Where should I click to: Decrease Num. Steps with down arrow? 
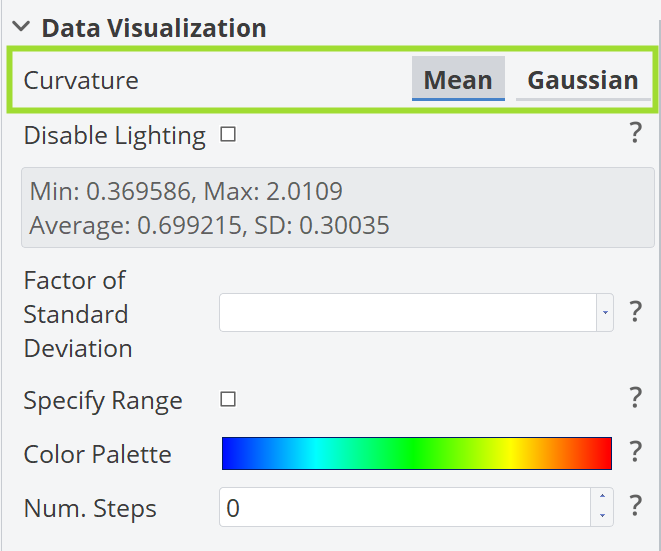pos(602,516)
